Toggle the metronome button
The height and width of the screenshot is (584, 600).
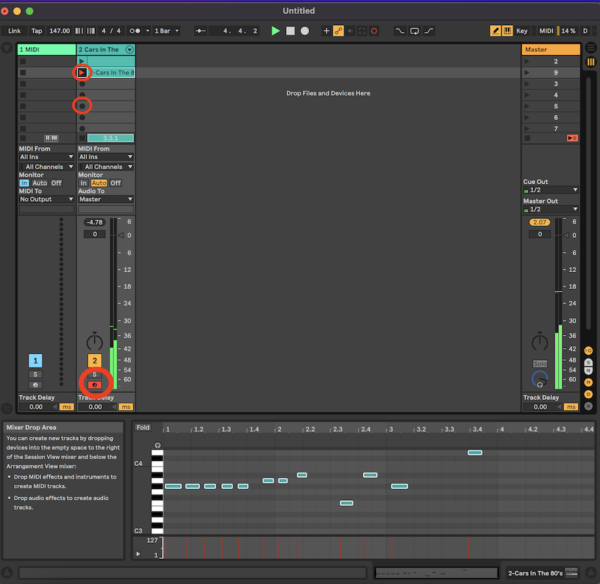(134, 31)
